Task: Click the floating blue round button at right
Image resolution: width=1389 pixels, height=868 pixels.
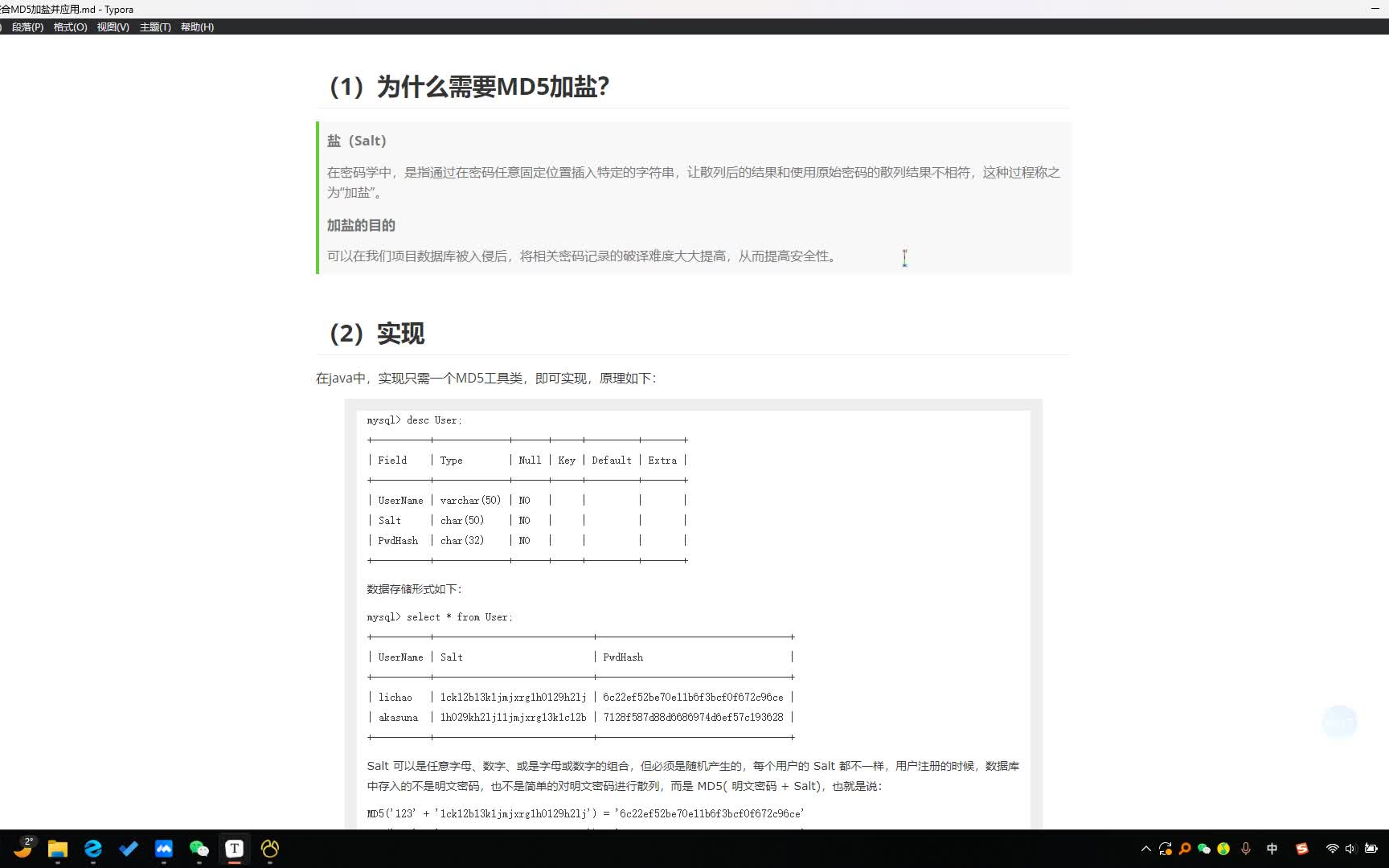Action: pyautogui.click(x=1339, y=722)
